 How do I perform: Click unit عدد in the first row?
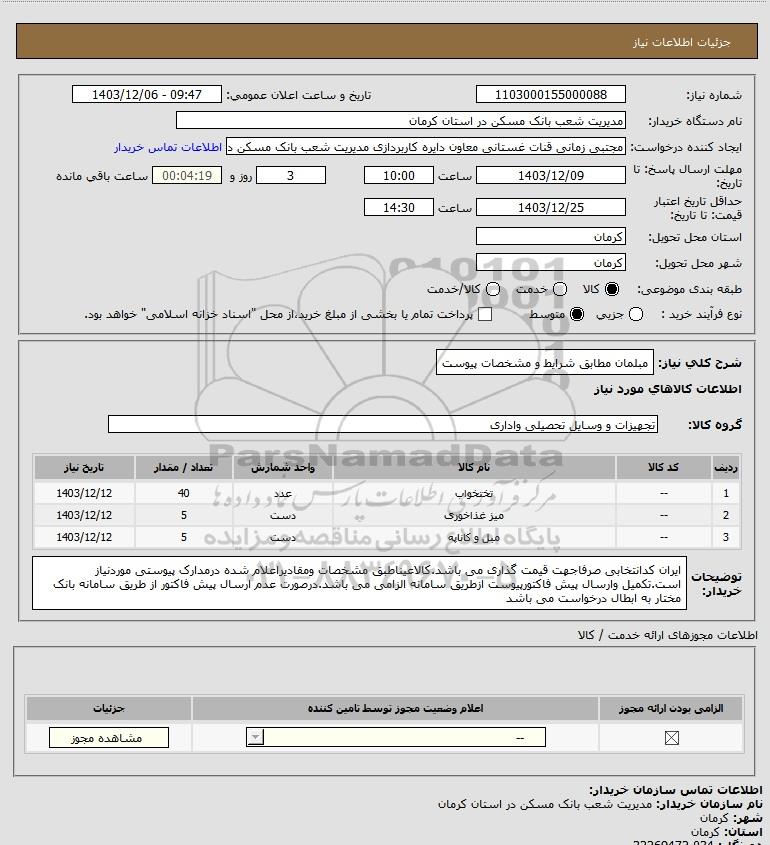(283, 494)
